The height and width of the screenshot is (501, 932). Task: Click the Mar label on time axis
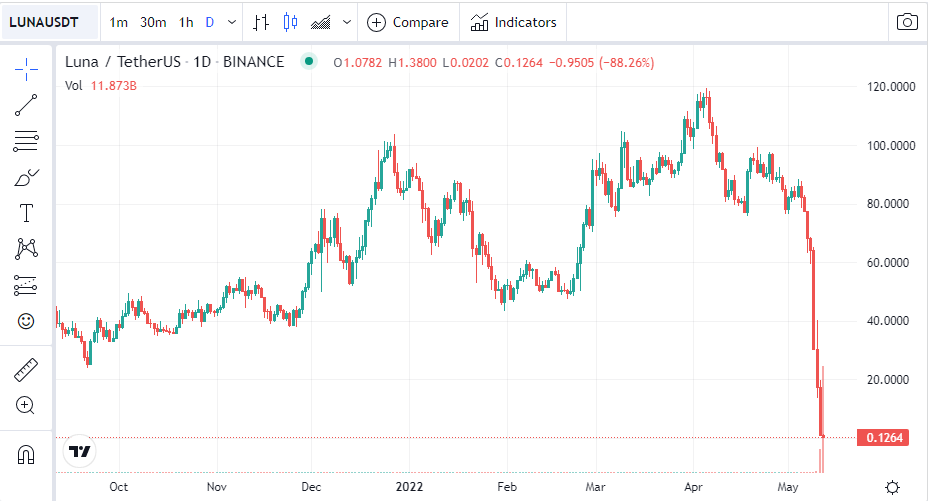pos(596,487)
